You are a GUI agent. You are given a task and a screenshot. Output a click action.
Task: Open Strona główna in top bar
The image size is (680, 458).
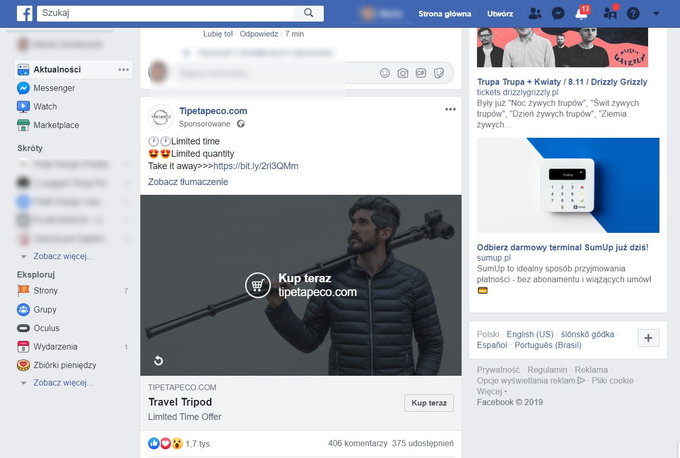(445, 14)
